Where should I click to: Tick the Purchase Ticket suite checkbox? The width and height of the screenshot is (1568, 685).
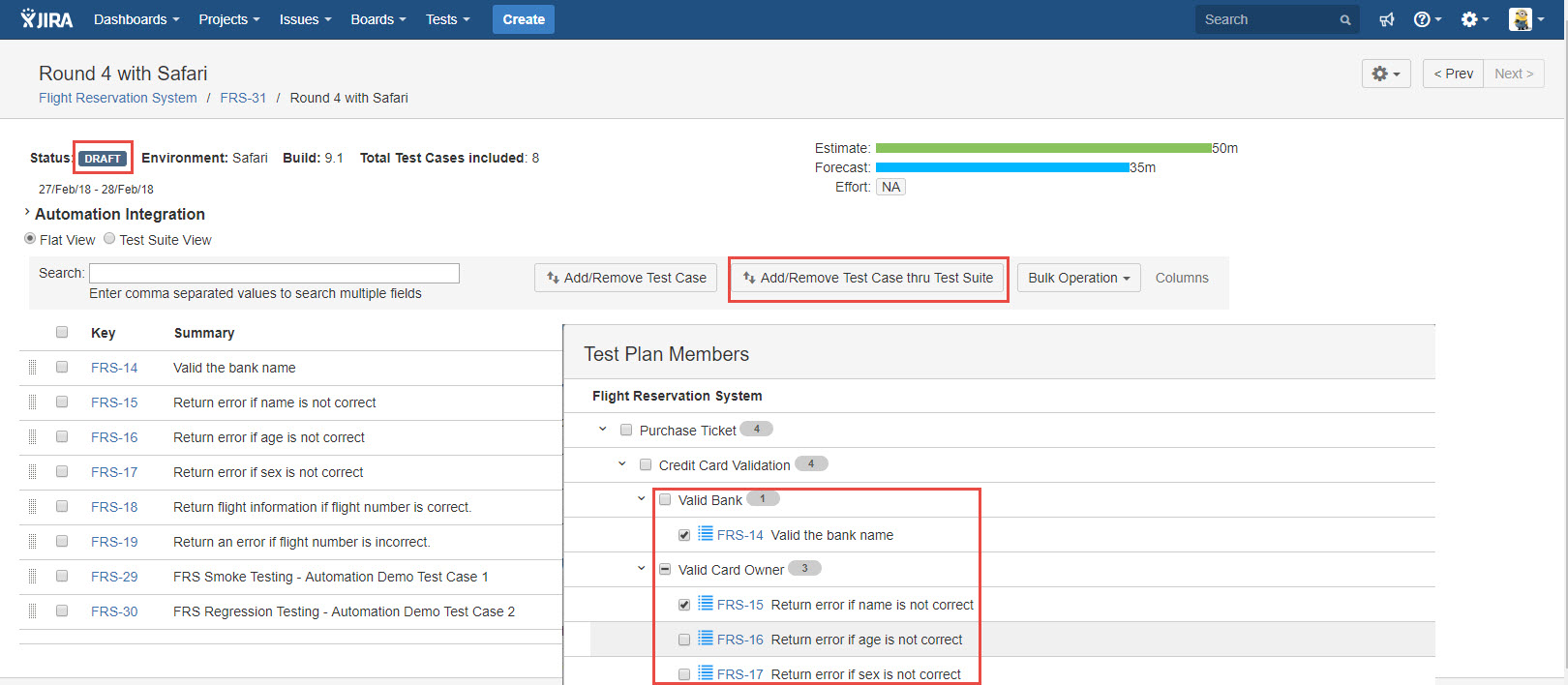point(626,430)
